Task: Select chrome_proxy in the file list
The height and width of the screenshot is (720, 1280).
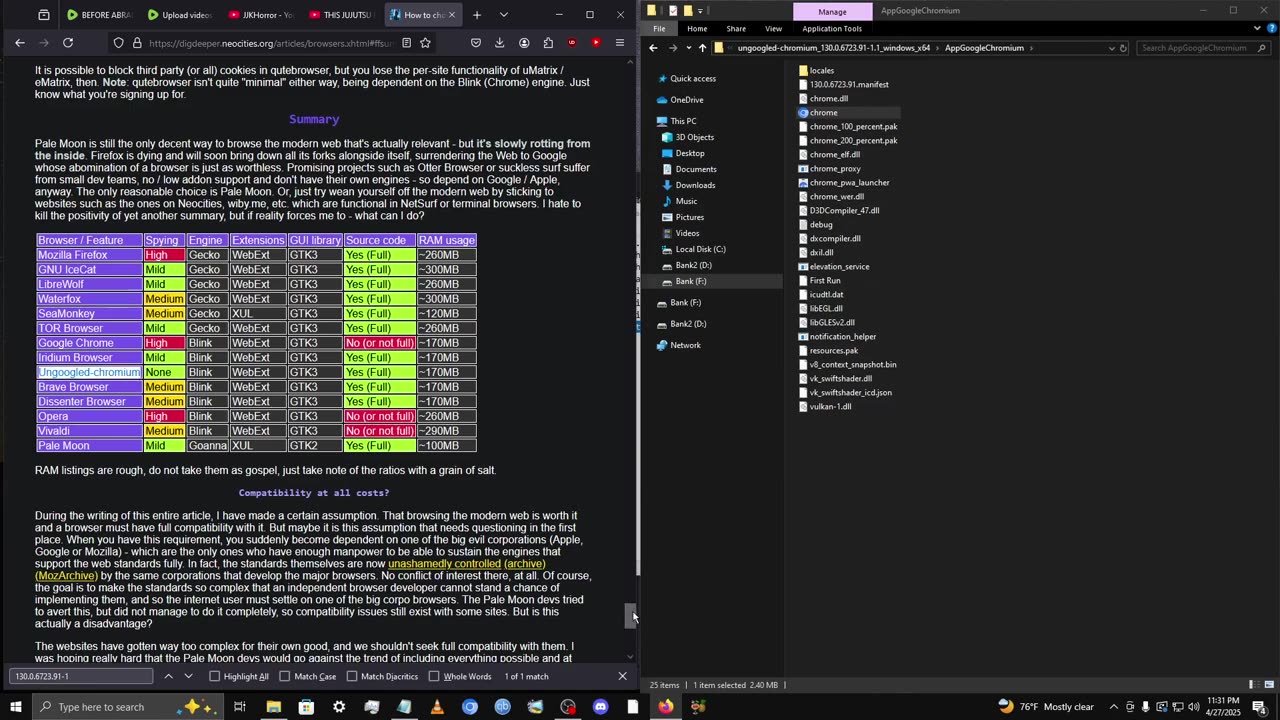Action: (835, 169)
